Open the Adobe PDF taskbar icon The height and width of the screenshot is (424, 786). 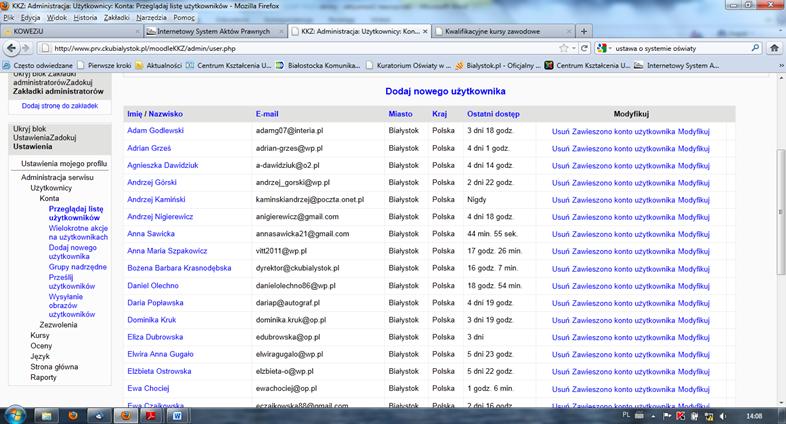(151, 415)
